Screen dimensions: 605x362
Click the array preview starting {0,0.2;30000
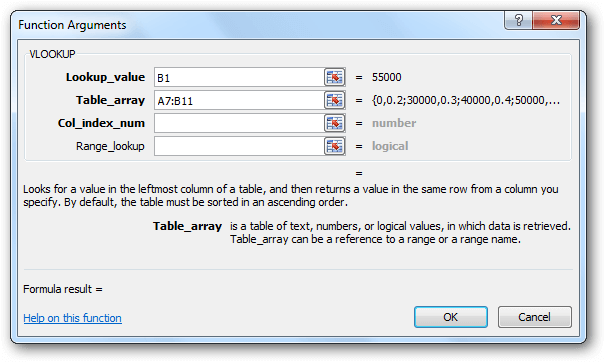[466, 100]
